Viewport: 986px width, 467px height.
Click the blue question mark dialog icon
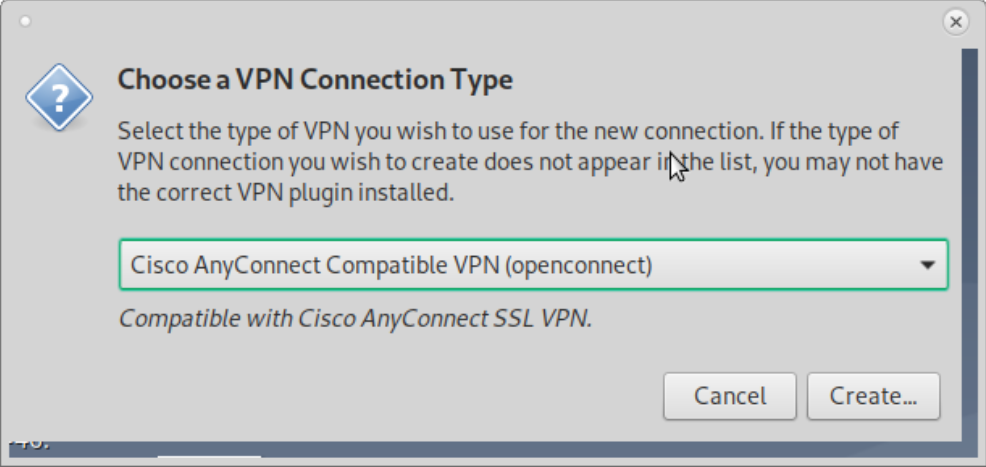tap(59, 97)
